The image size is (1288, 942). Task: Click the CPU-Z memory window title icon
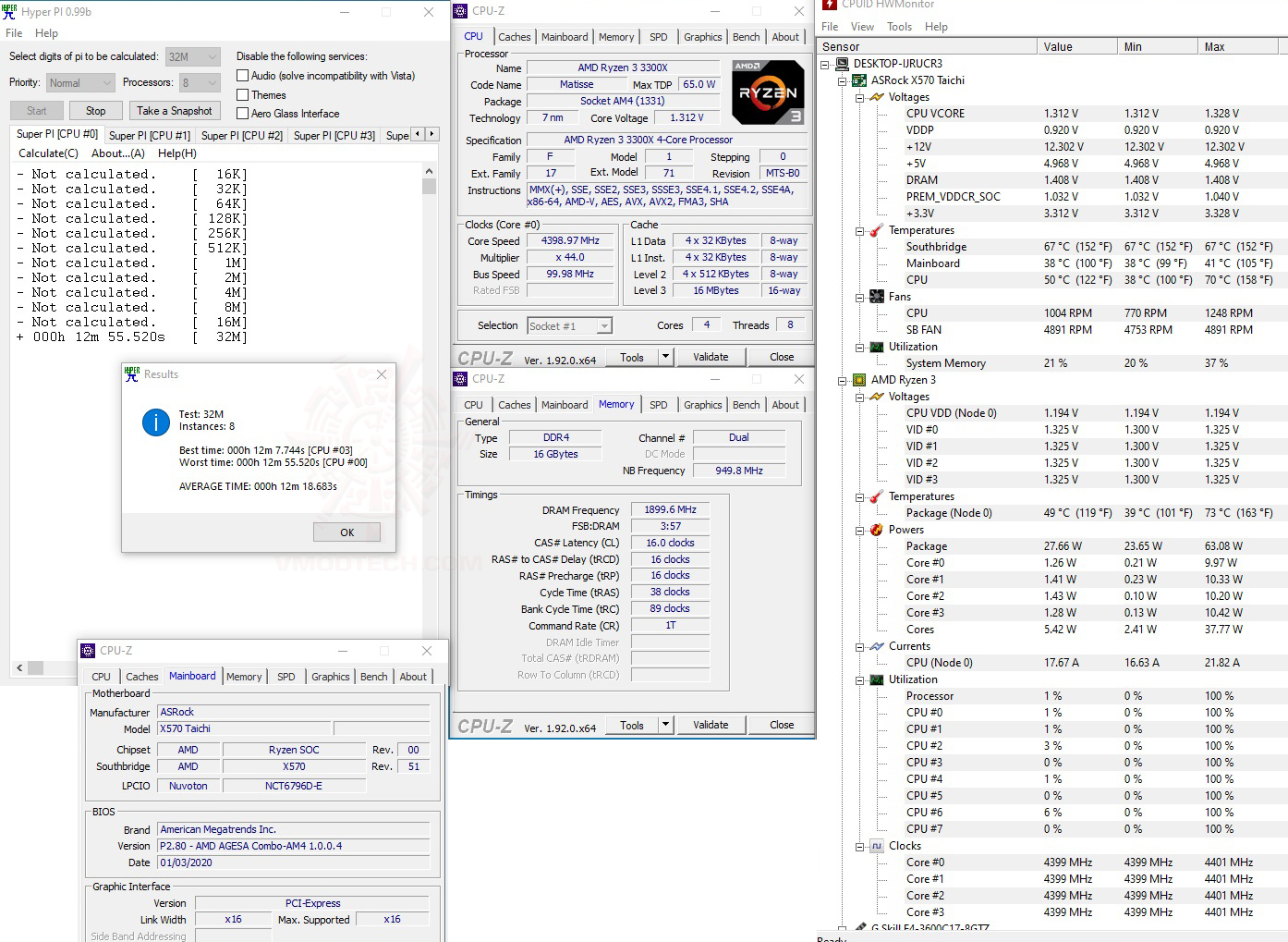tap(460, 379)
